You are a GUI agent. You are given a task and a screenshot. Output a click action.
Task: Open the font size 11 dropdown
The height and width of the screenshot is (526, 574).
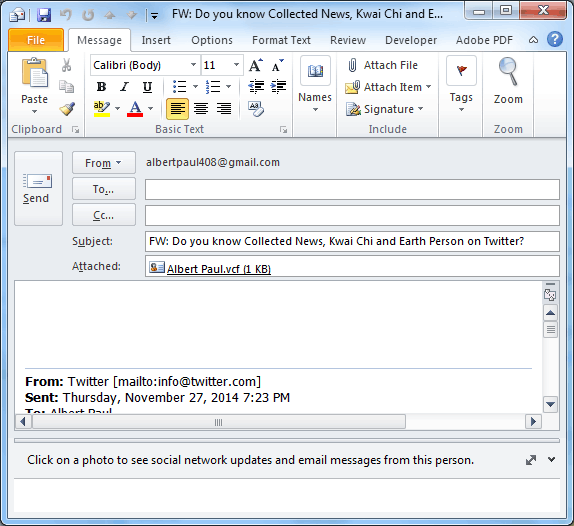click(236, 65)
